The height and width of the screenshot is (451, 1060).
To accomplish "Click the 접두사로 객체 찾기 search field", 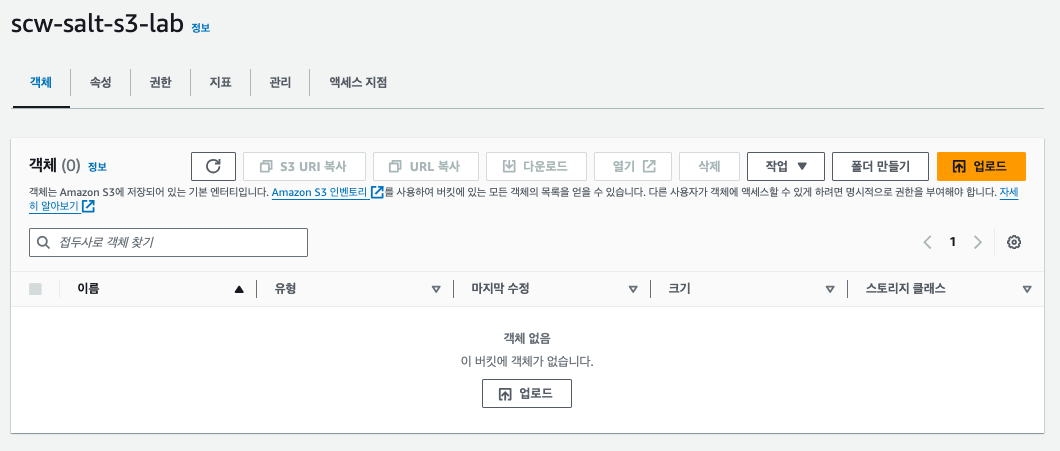I will [169, 242].
